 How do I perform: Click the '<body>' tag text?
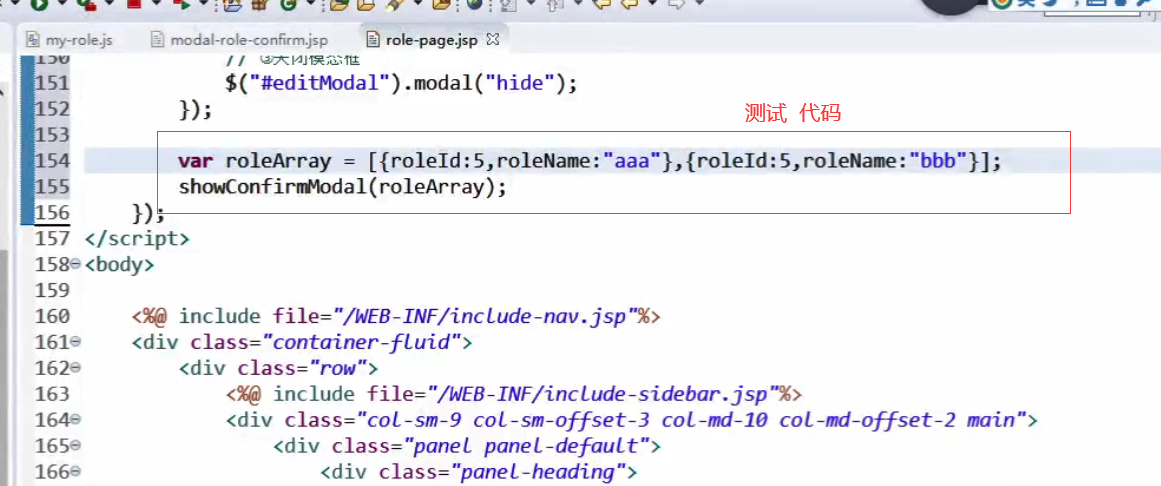pos(119,264)
